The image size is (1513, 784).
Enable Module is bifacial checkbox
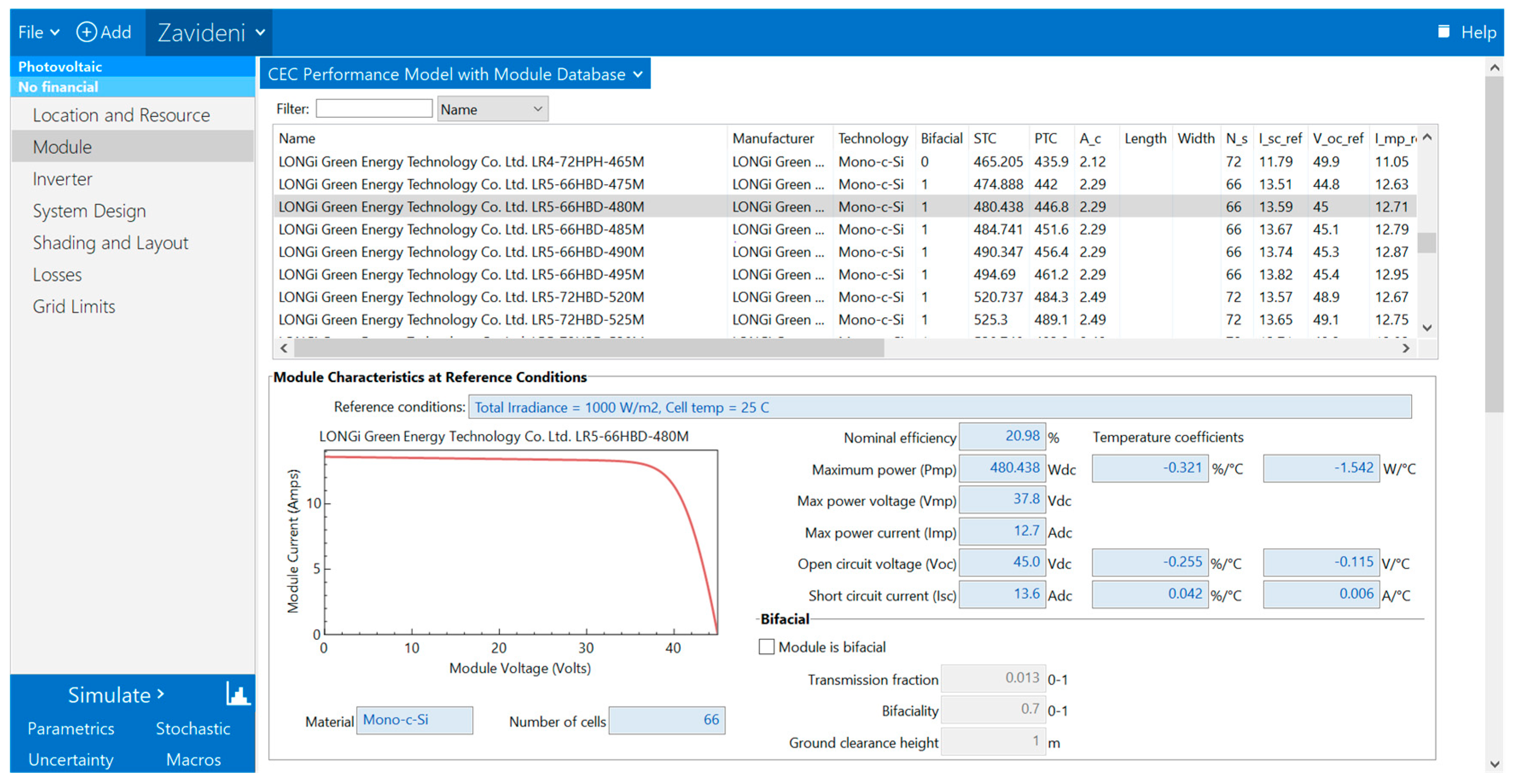(x=766, y=647)
